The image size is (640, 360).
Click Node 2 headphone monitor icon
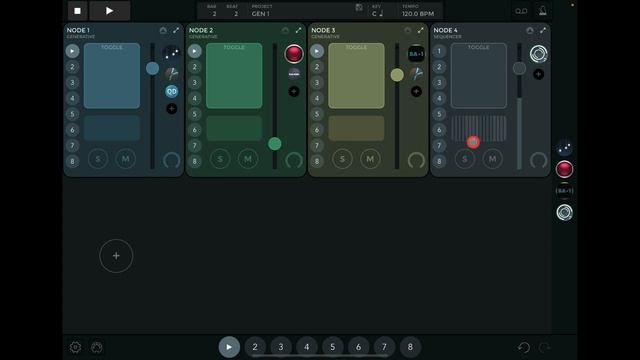click(x=285, y=30)
